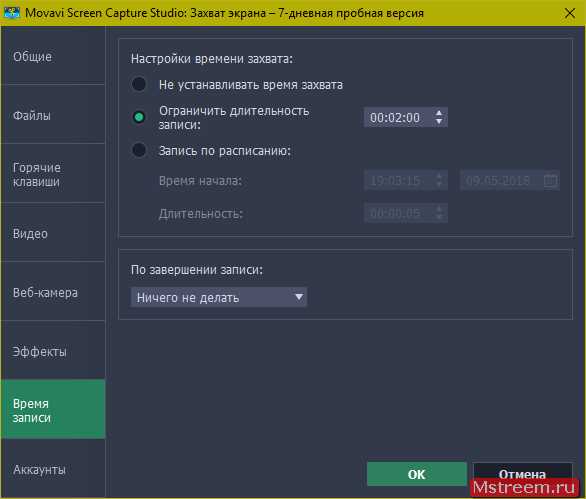The width and height of the screenshot is (586, 499).
Task: Close the settings dialog window
Action: [x=570, y=13]
